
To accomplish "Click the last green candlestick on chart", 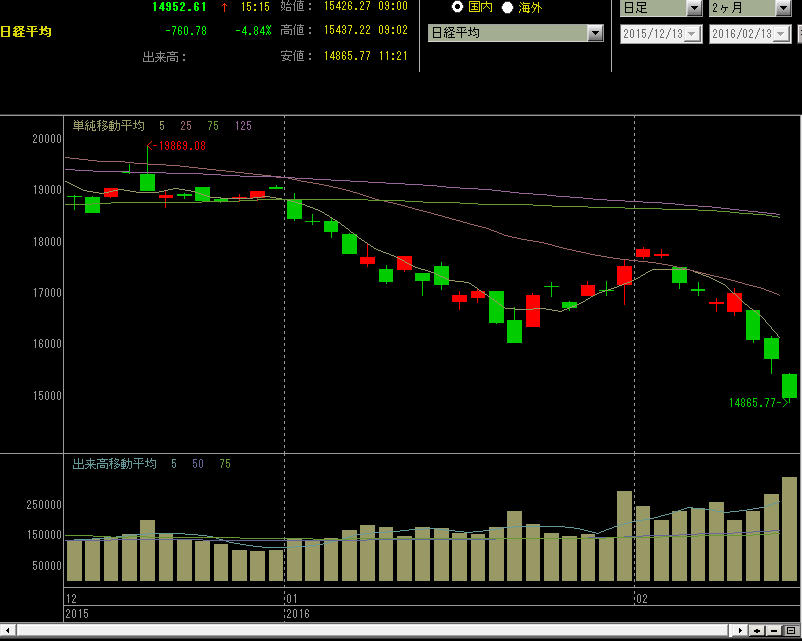I will pyautogui.click(x=789, y=385).
